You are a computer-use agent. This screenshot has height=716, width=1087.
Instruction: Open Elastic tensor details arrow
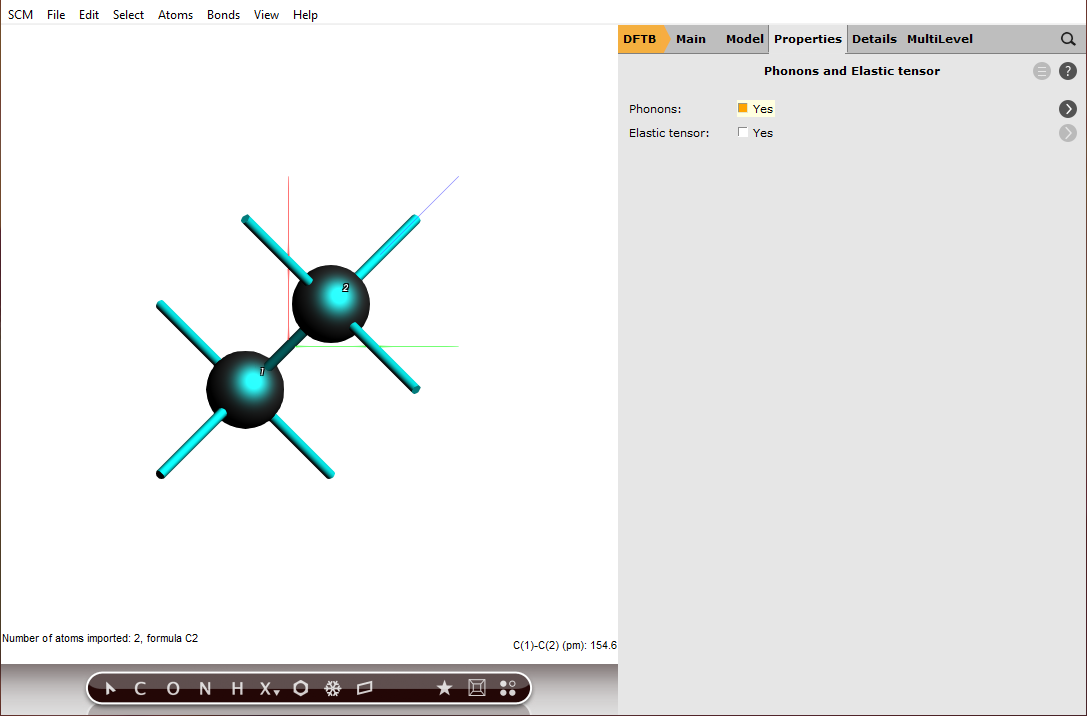[x=1068, y=133]
